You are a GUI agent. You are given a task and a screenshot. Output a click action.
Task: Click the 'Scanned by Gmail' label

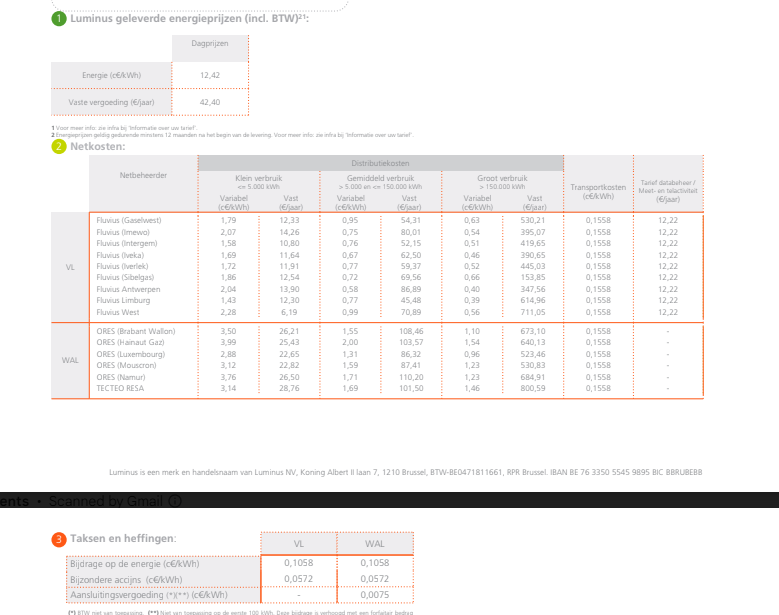105,501
